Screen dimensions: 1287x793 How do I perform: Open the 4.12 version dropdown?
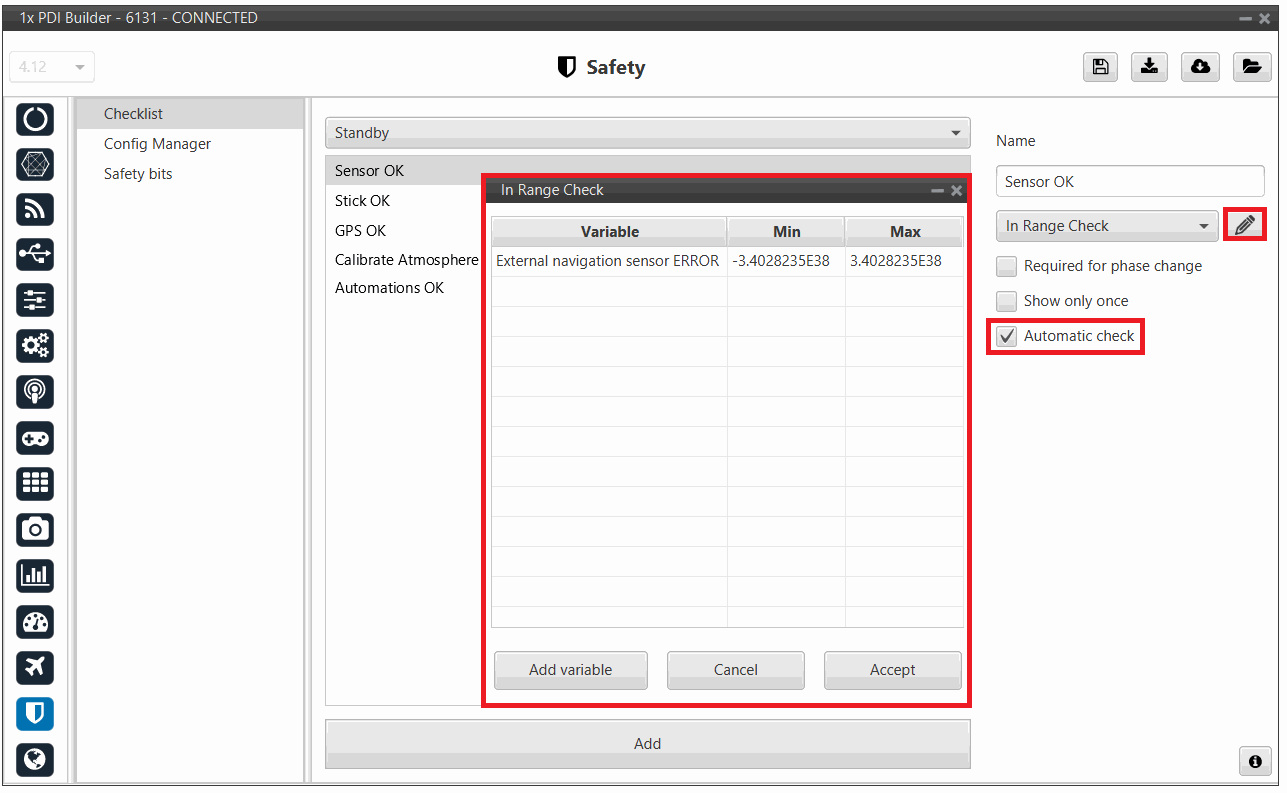[52, 67]
